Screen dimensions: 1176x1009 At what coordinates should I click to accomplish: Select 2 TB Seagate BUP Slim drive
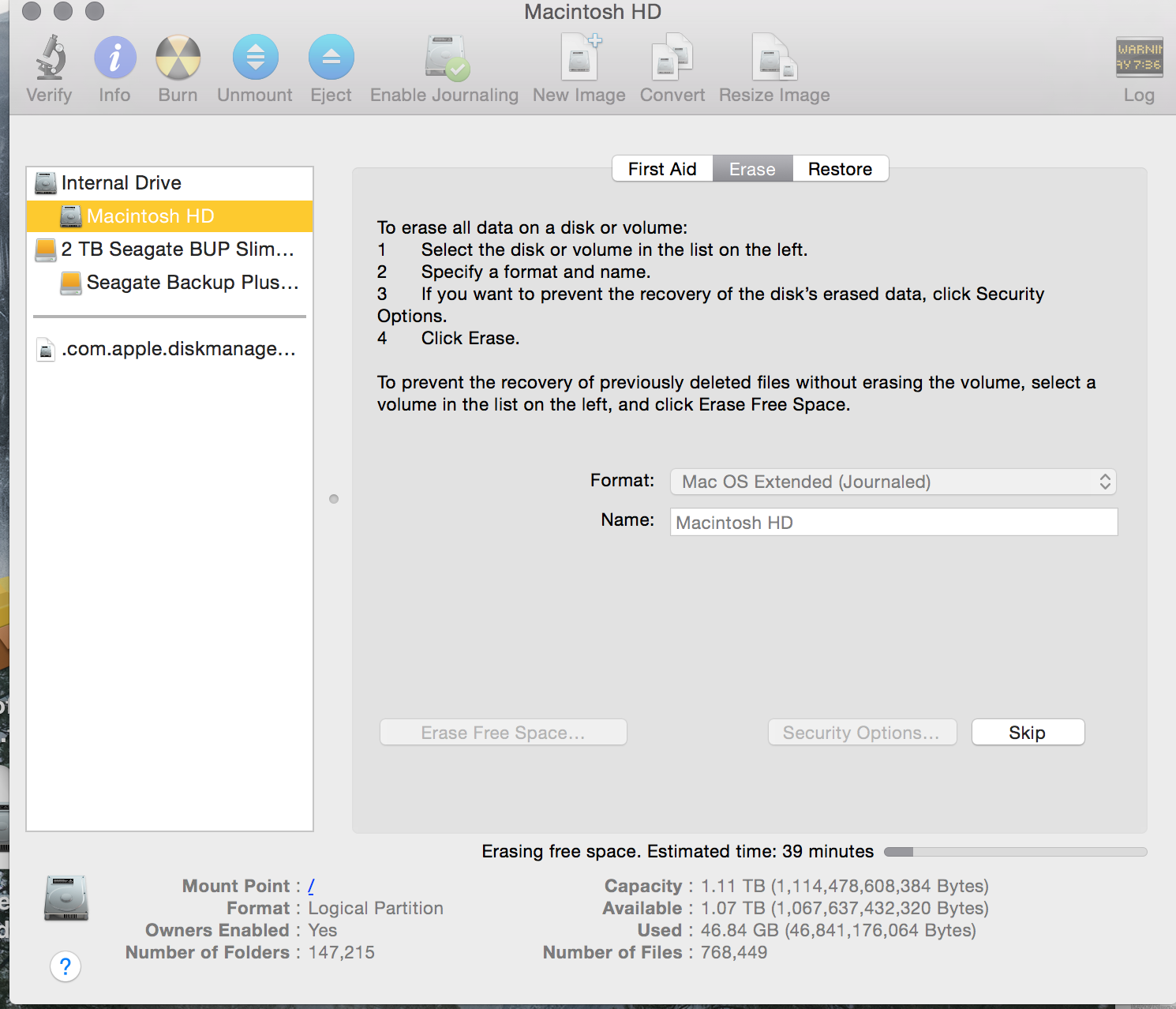tap(170, 249)
